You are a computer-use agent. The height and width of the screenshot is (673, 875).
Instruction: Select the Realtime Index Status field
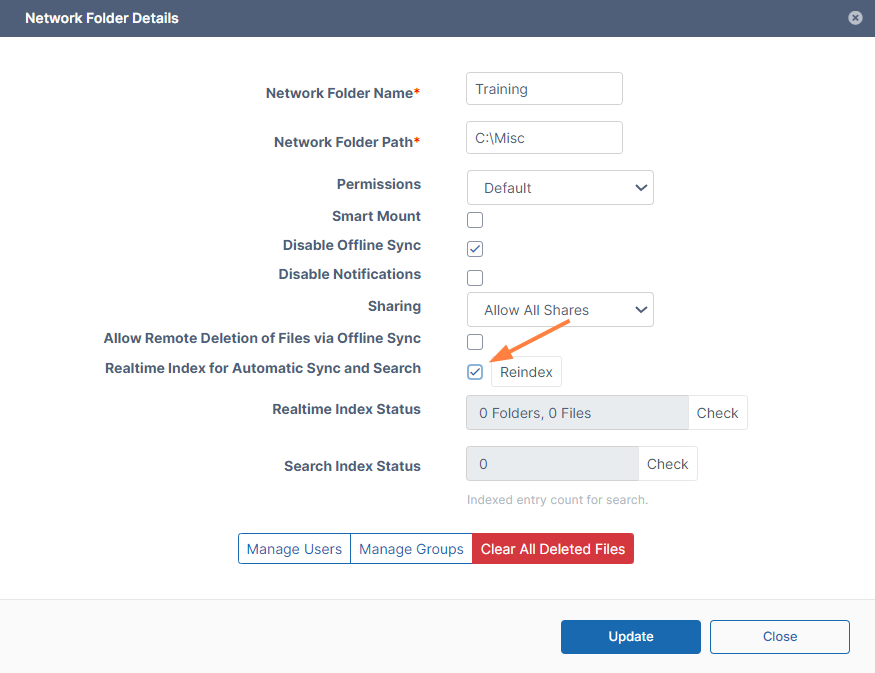577,413
